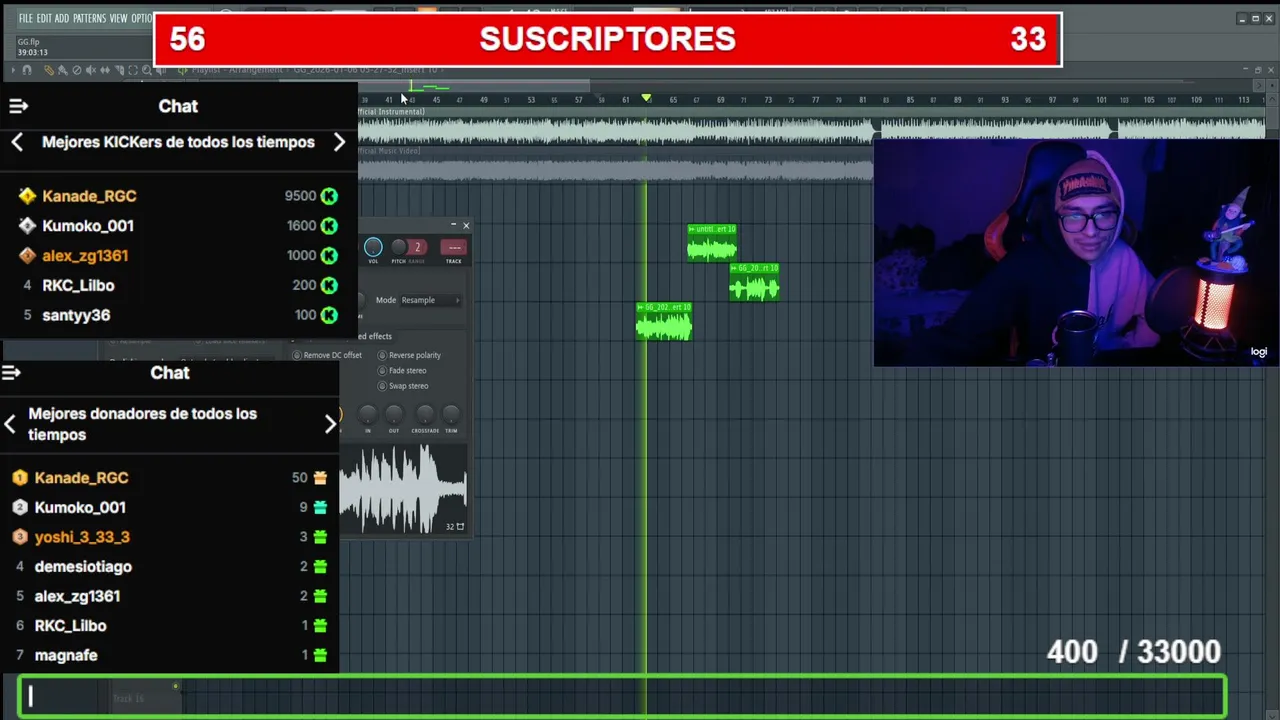Viewport: 1280px width, 720px height.
Task: Open the upper Chat panel hamburger menu
Action: click(x=18, y=106)
